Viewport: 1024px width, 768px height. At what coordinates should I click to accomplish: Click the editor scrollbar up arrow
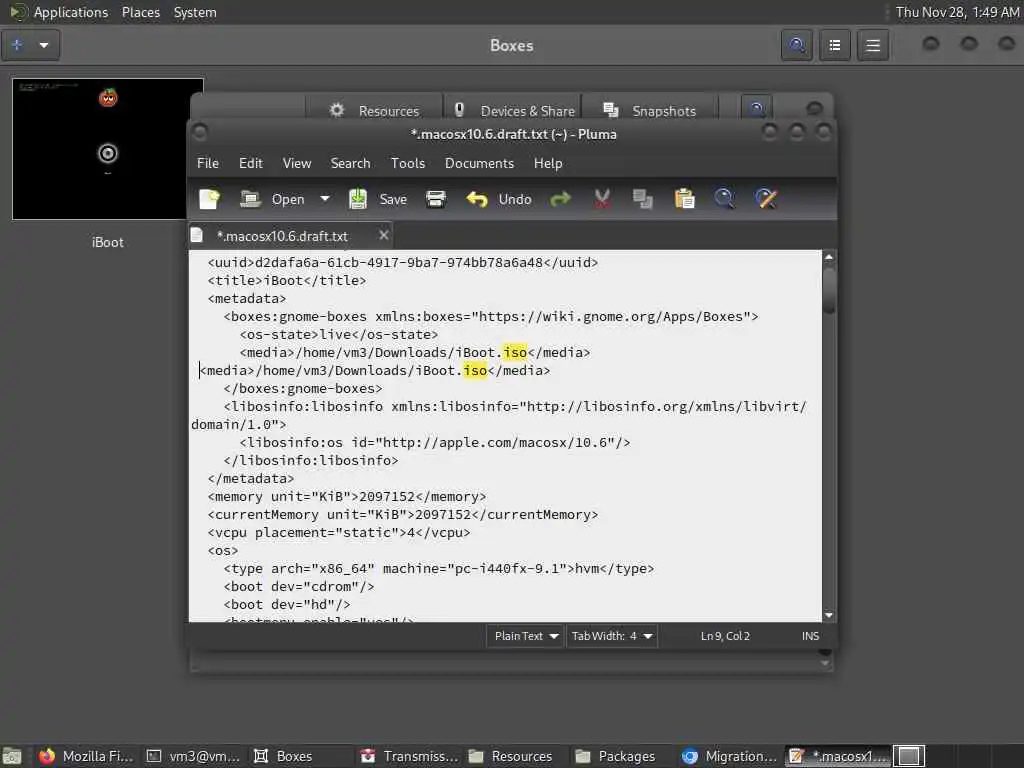click(829, 257)
